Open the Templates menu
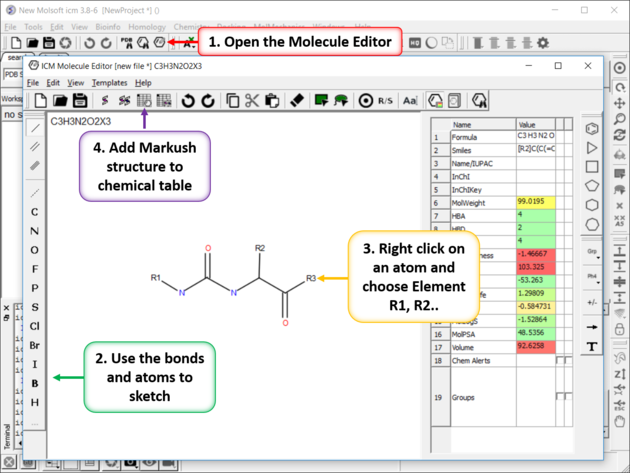The height and width of the screenshot is (473, 630). [x=110, y=82]
